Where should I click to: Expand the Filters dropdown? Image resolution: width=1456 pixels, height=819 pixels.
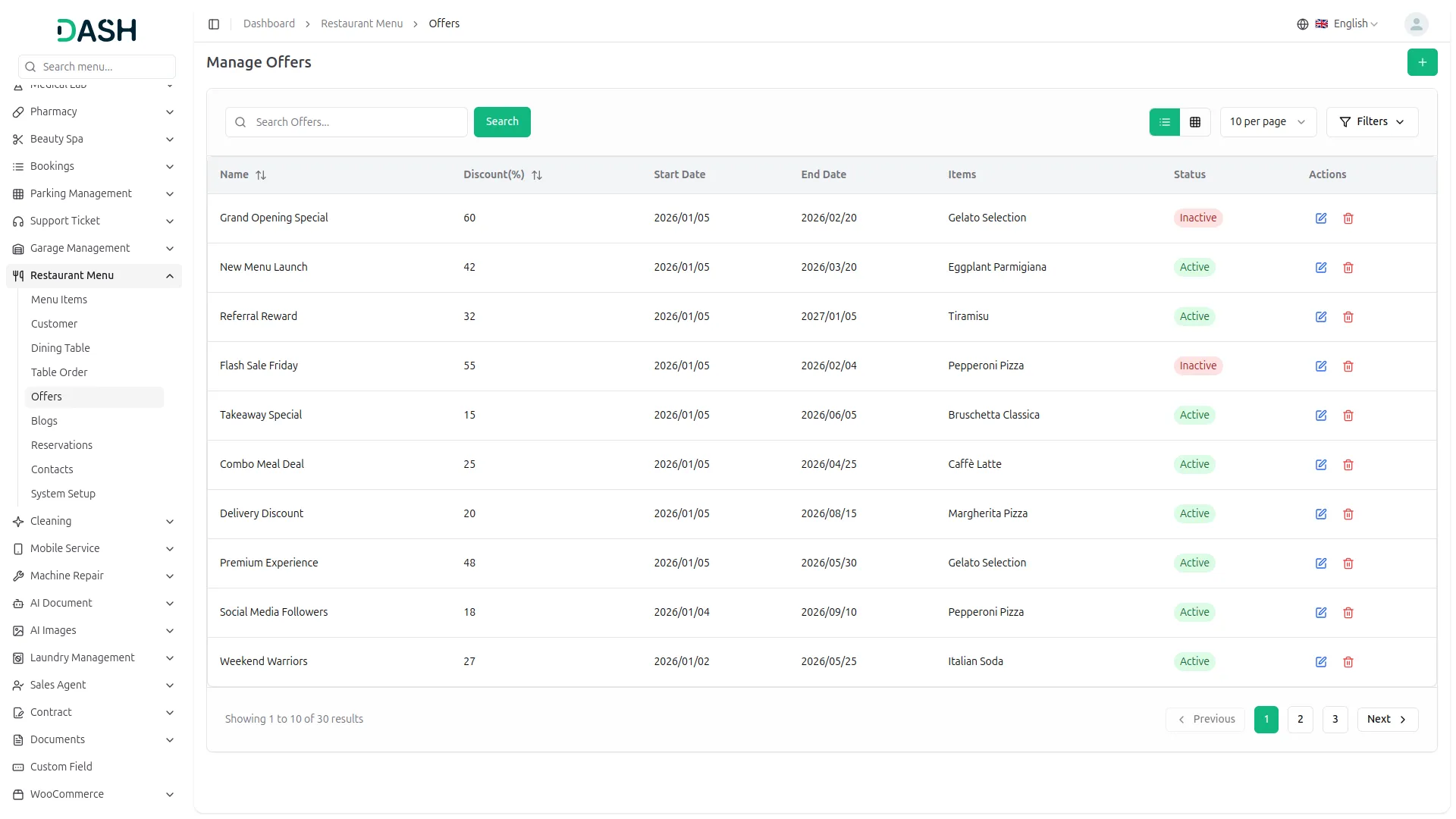coord(1371,122)
